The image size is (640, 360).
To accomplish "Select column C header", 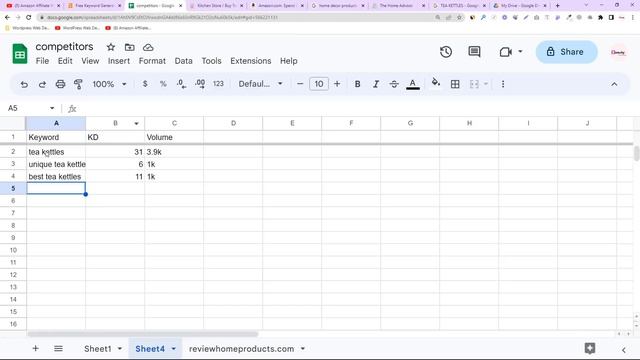I will (174, 123).
